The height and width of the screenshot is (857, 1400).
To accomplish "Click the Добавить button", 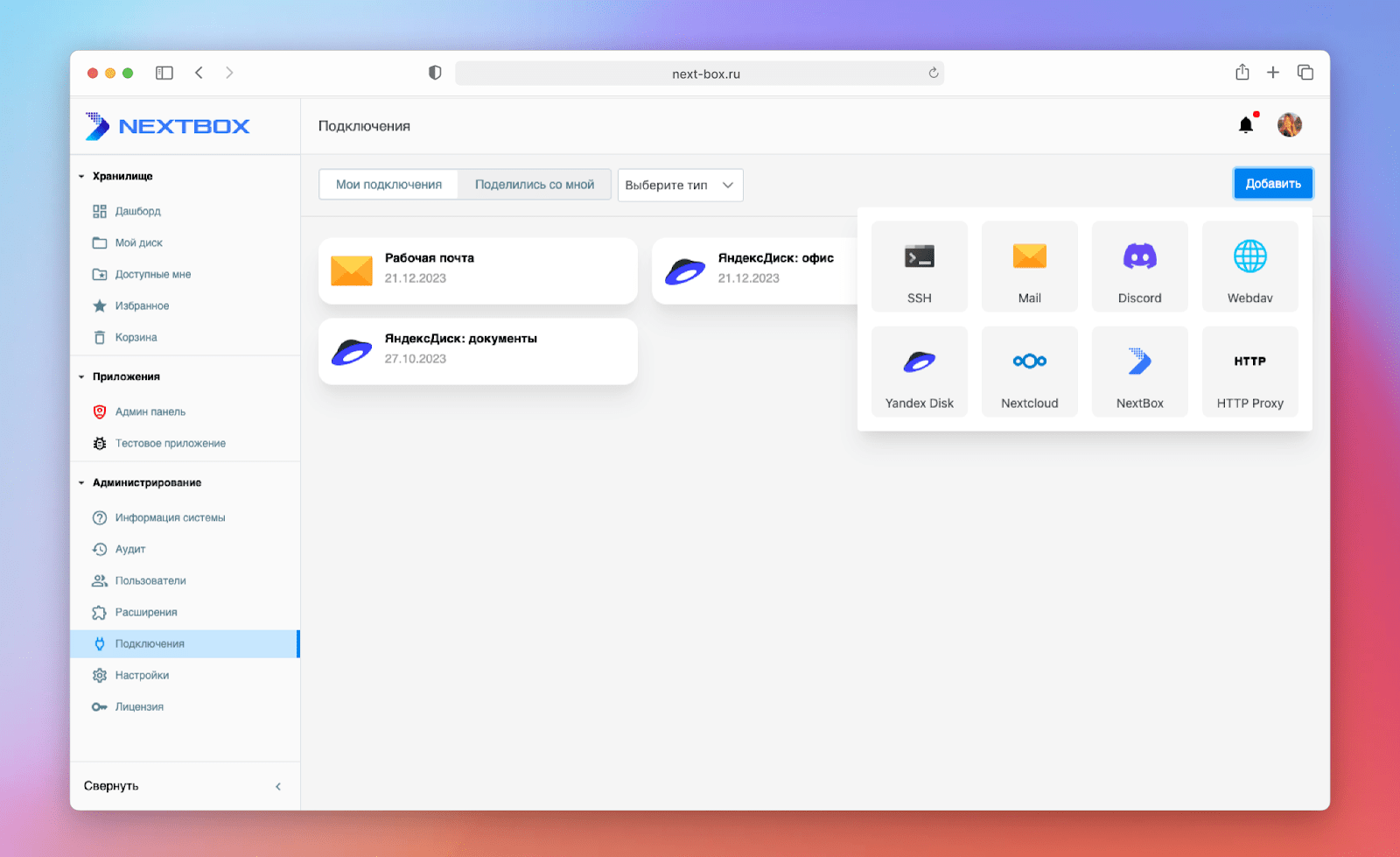I will [1273, 184].
